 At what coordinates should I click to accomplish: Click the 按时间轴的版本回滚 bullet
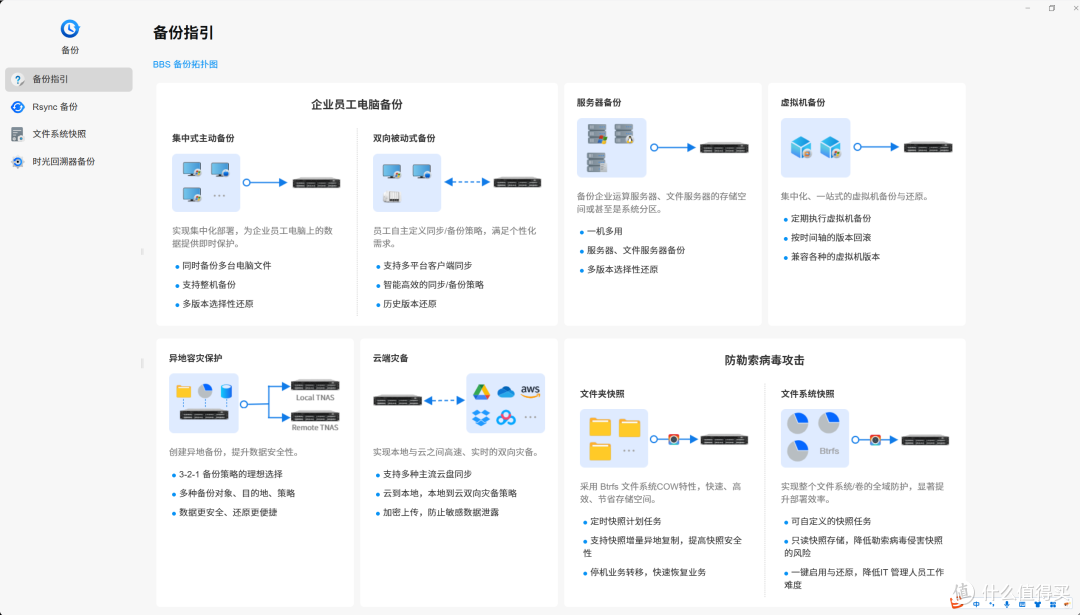click(x=831, y=238)
